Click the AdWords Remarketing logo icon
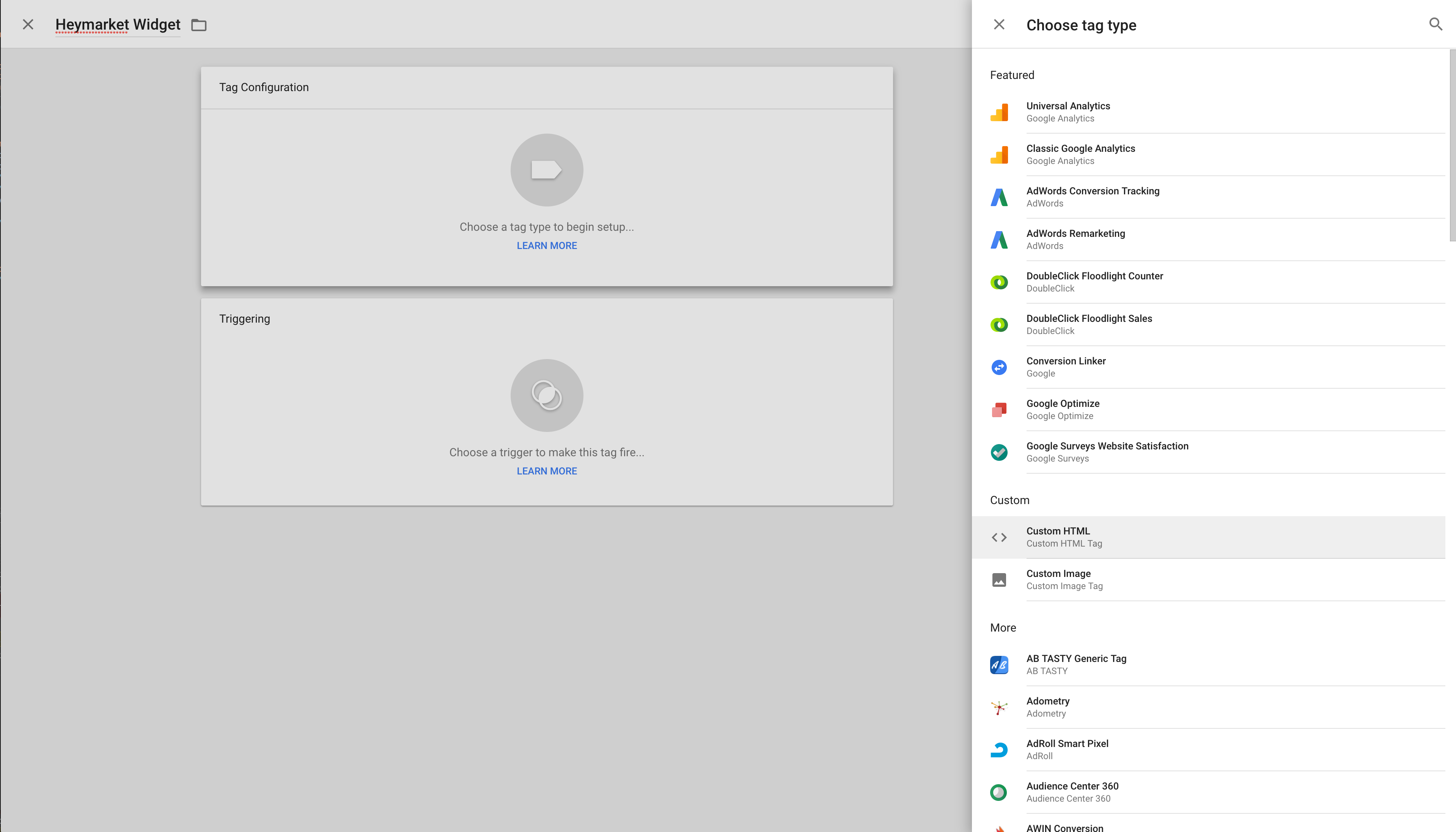 (998, 240)
